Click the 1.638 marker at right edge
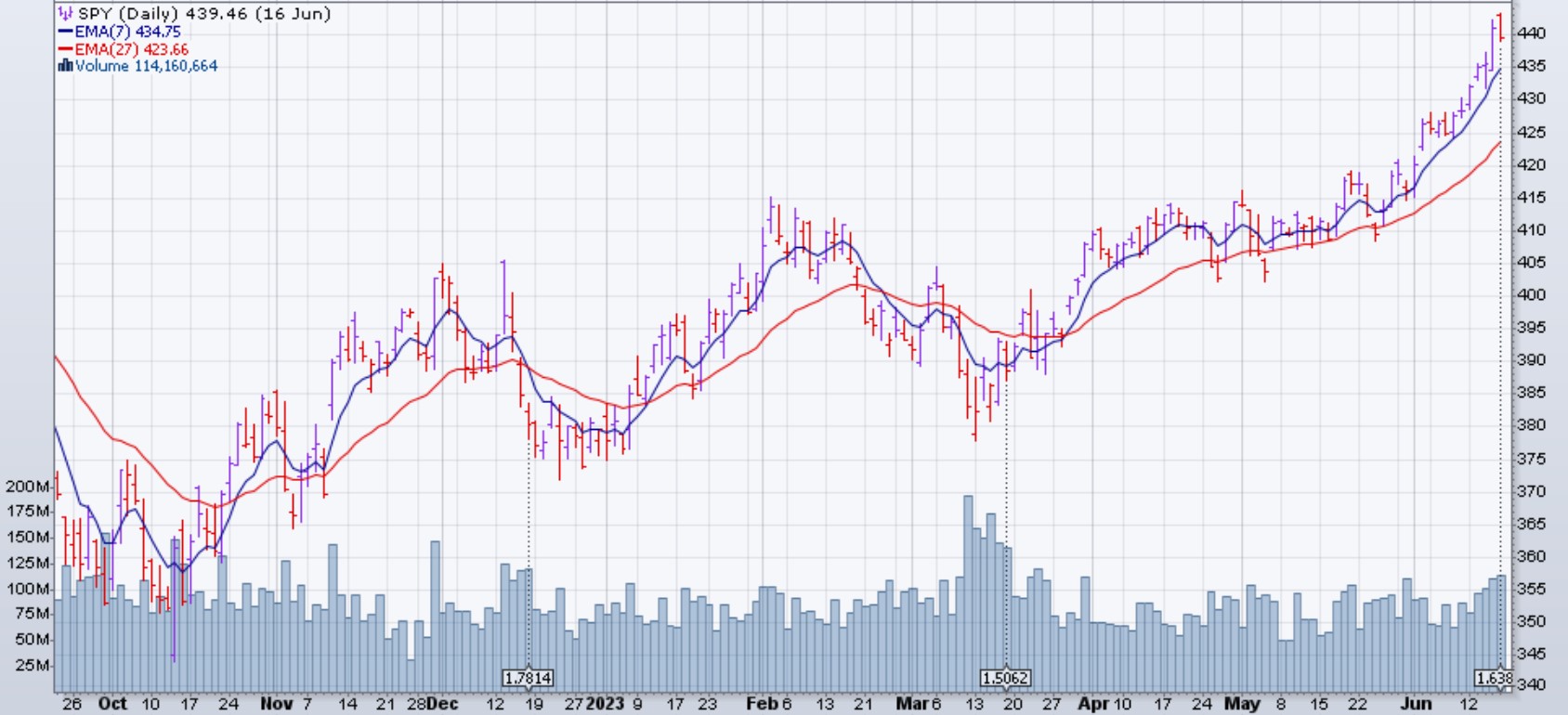 [x=1494, y=679]
